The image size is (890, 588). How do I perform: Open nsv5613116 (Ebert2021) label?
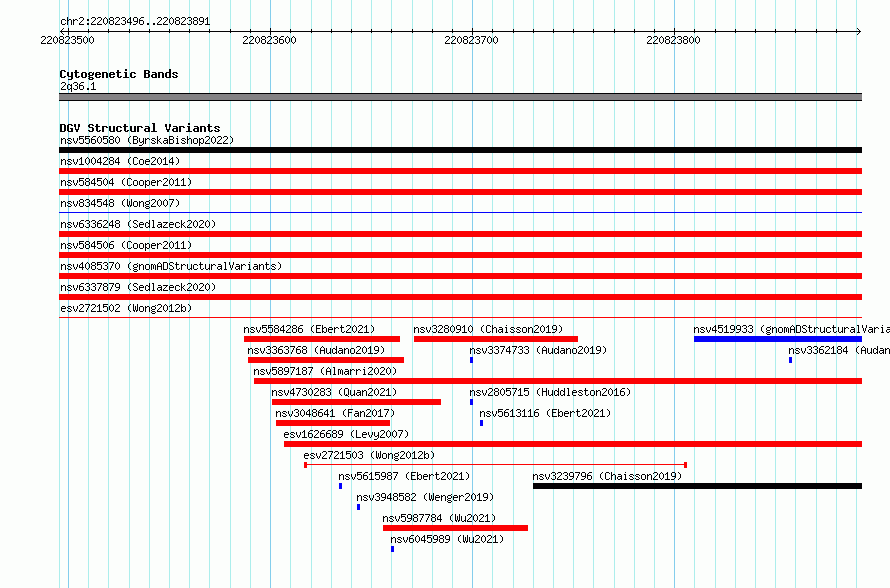[x=545, y=413]
